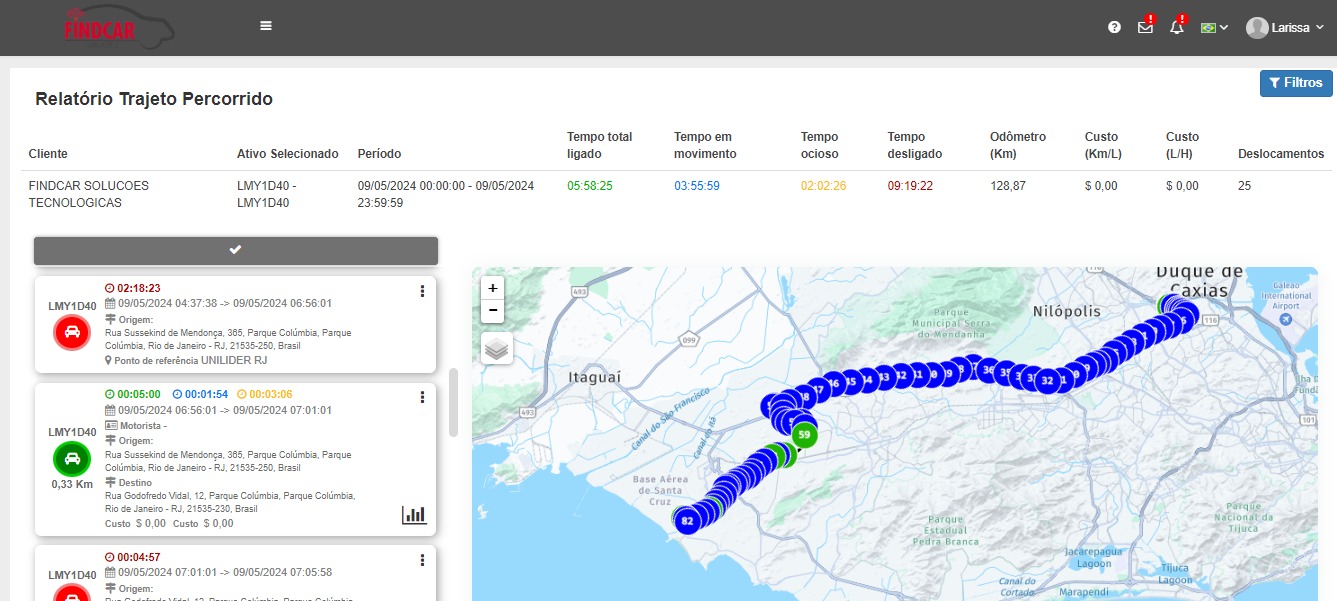1337x601 pixels.
Task: Click the Cliente column header
Action: point(48,154)
